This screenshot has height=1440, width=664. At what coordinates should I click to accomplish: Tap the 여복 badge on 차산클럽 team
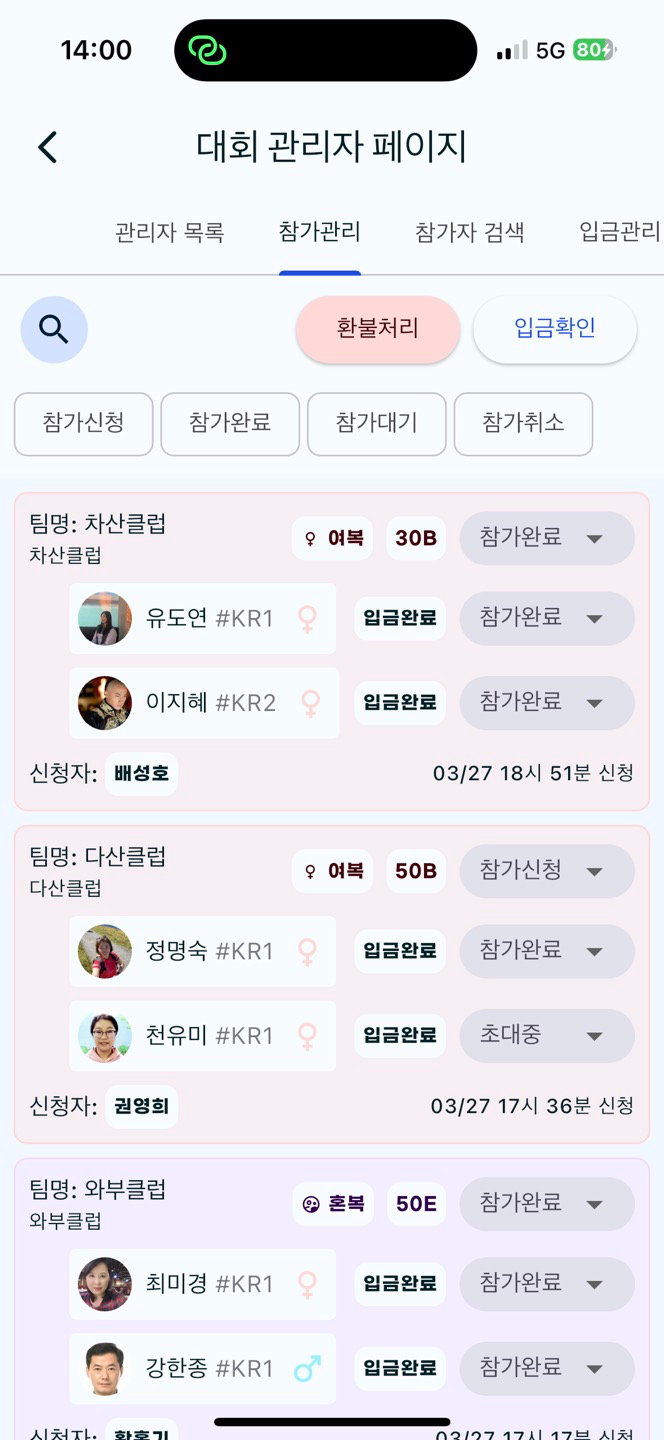333,538
